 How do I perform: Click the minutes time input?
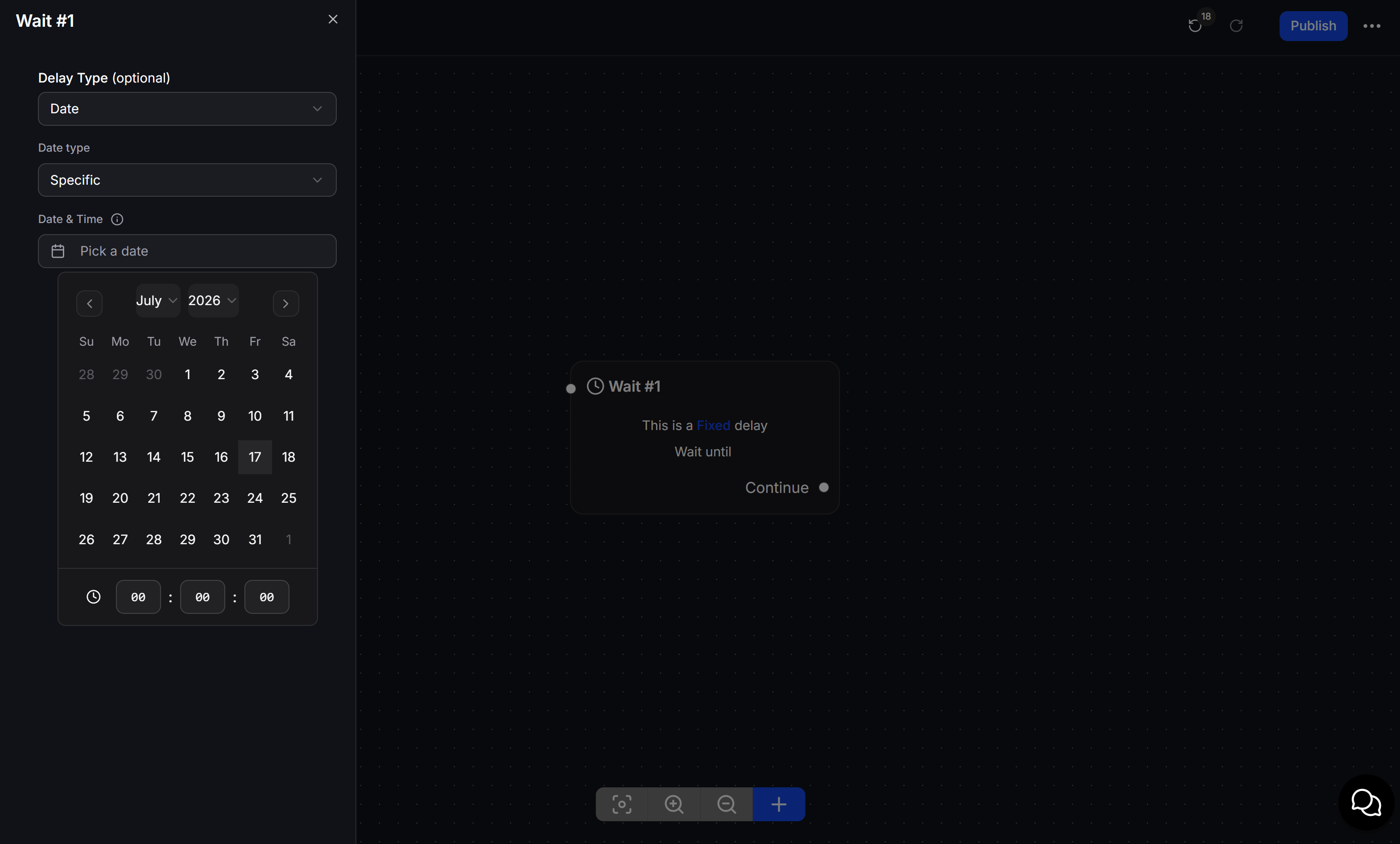[x=202, y=597]
